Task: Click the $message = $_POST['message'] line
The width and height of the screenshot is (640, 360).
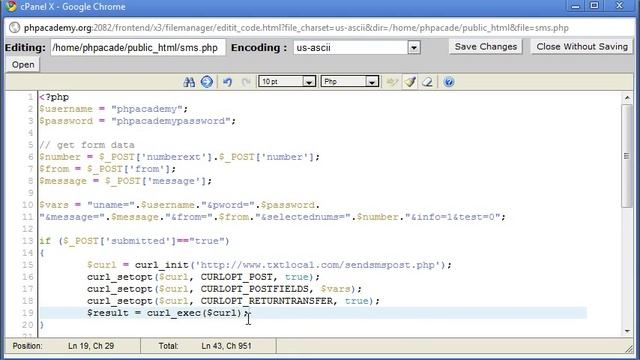Action: click(126, 181)
